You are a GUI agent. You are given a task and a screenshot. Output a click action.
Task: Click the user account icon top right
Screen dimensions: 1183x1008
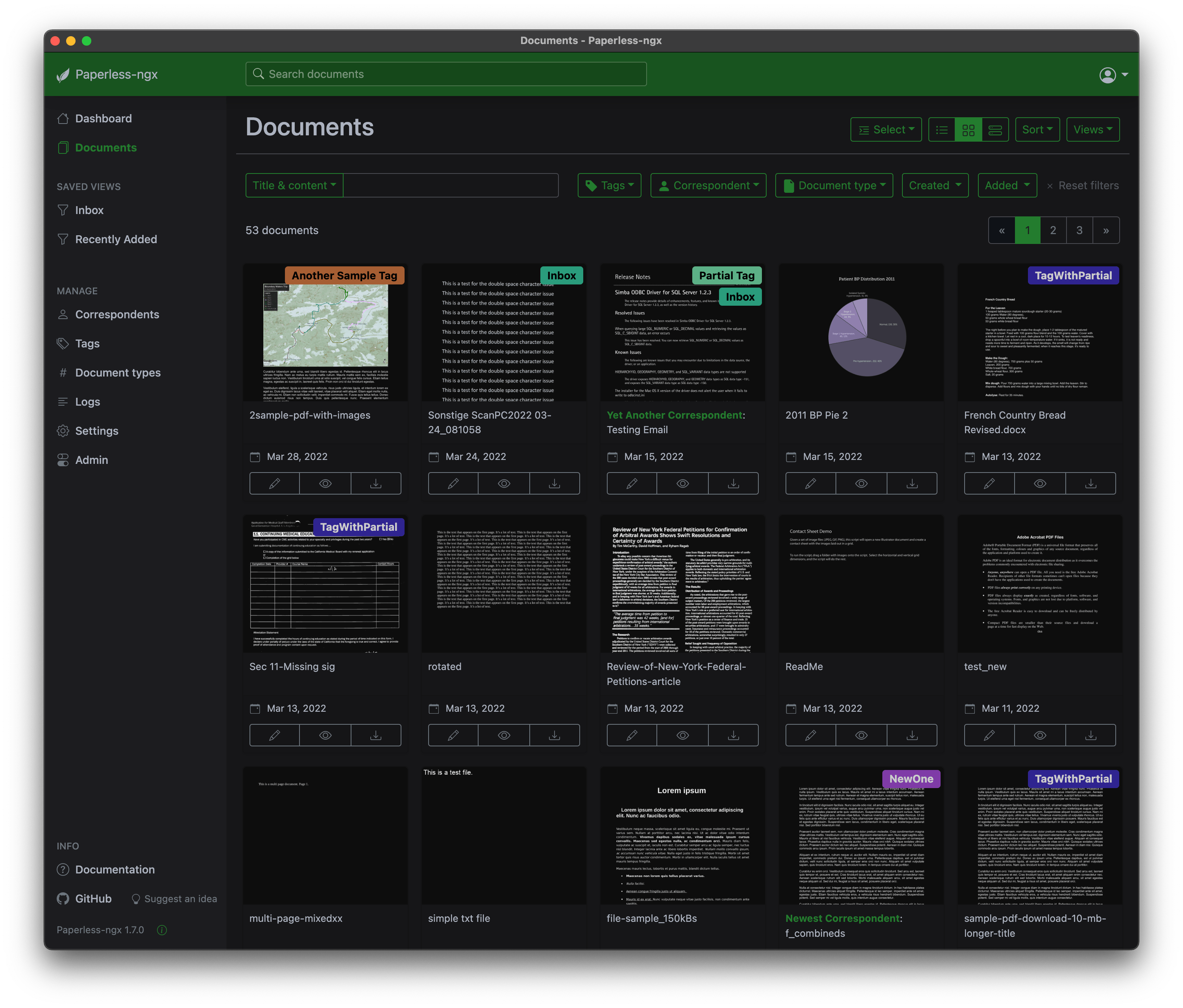tap(1107, 74)
